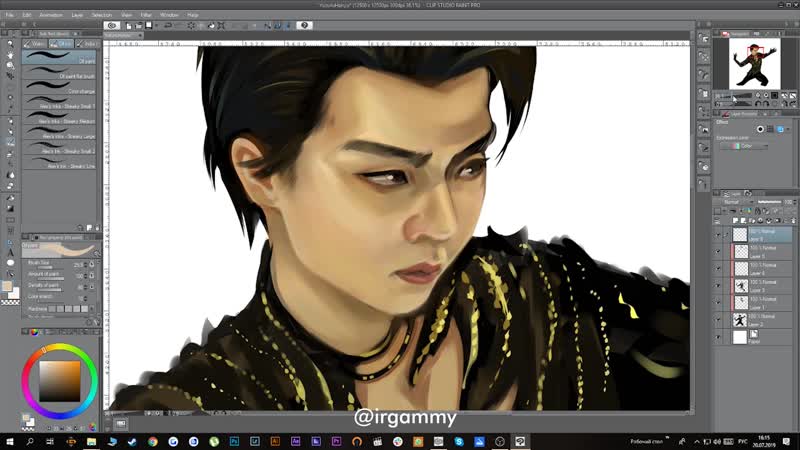Open Google Chrome from the taskbar
This screenshot has width=800, height=450.
tap(153, 441)
